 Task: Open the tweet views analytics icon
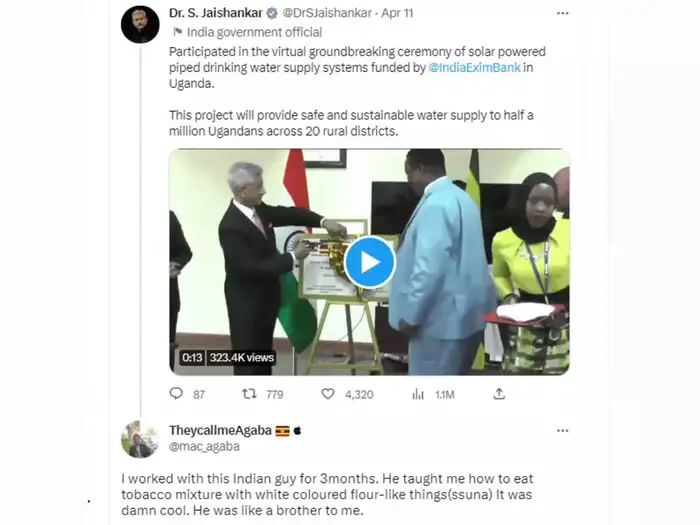(x=418, y=394)
